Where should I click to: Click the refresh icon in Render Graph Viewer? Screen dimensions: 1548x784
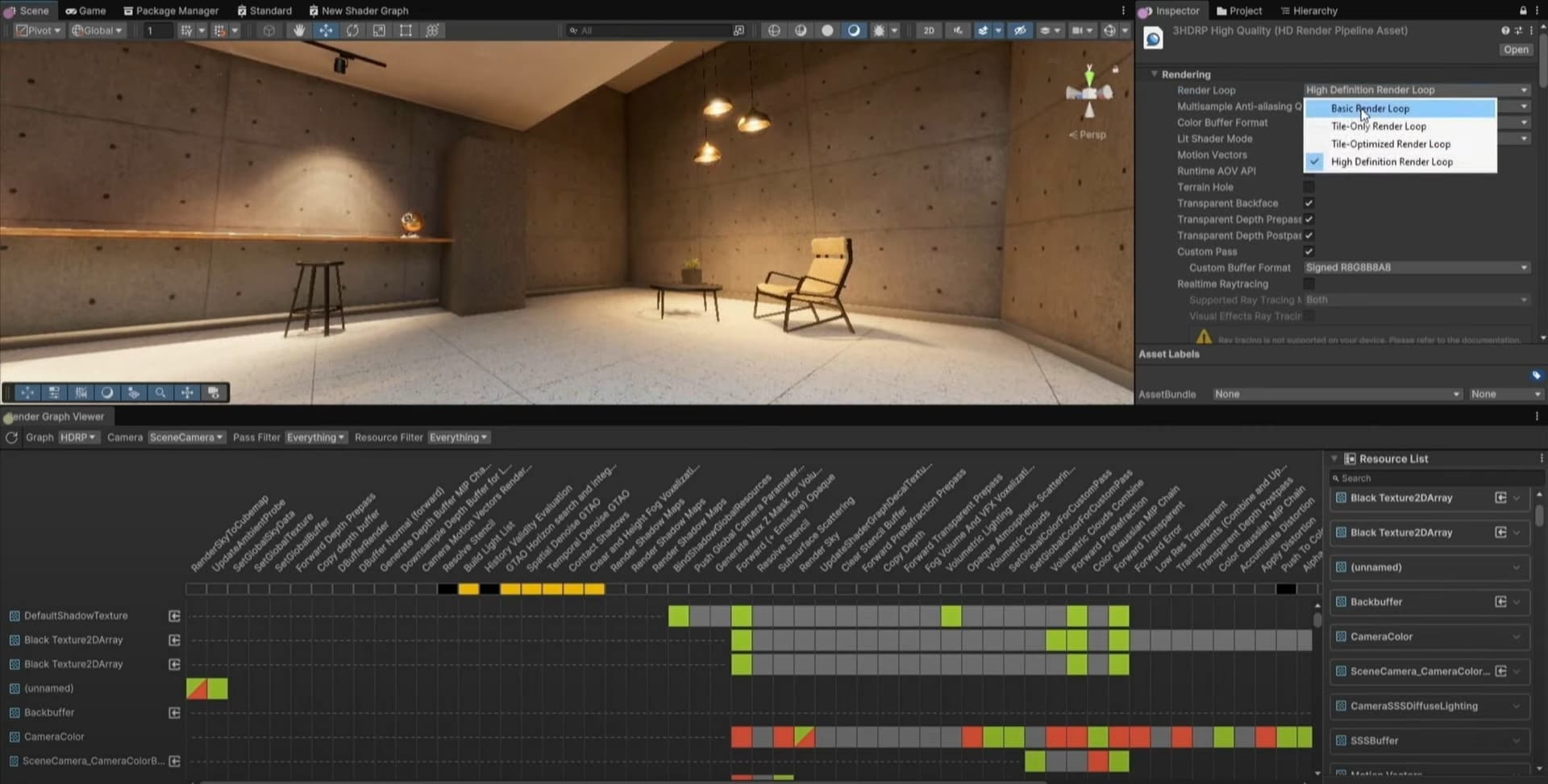click(10, 438)
